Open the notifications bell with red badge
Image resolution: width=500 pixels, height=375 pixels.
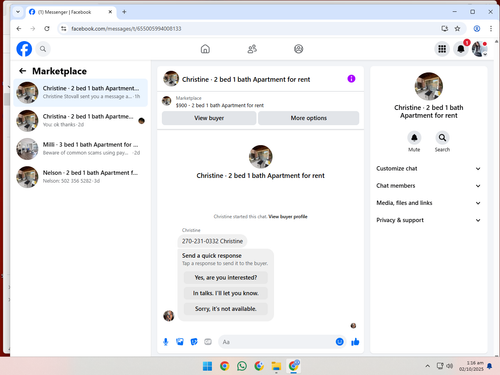tap(461, 49)
